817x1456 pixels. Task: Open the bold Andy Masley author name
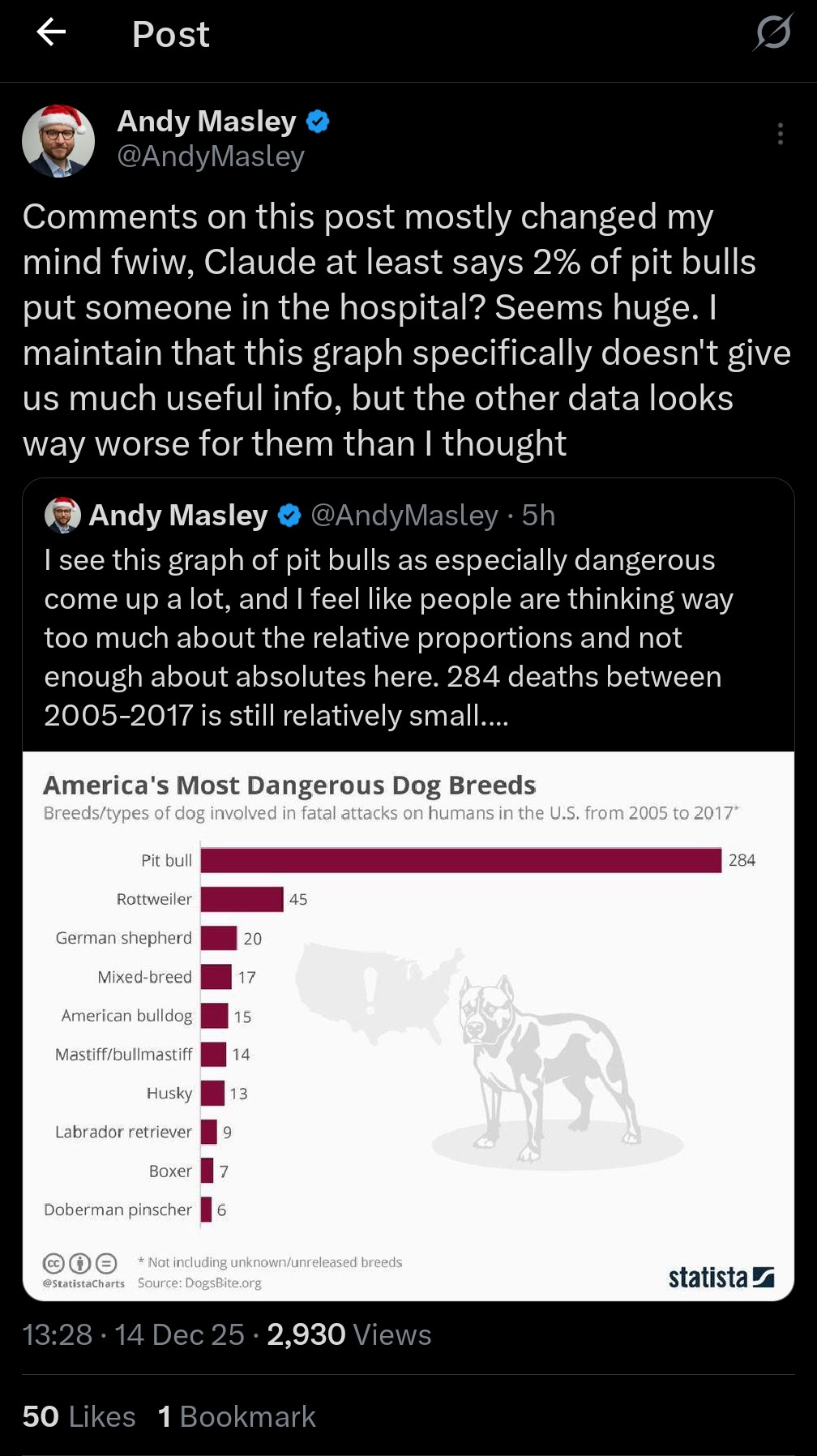[x=207, y=122]
